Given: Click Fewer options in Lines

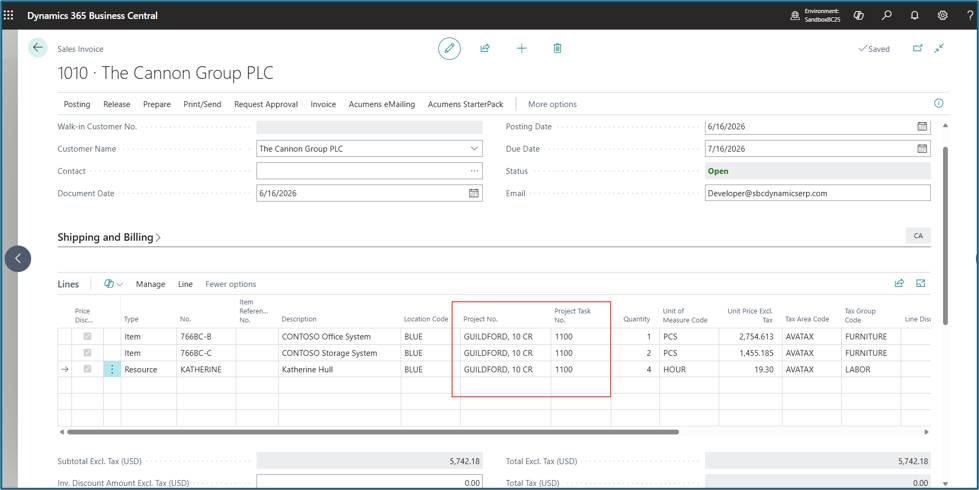Looking at the screenshot, I should (x=230, y=284).
